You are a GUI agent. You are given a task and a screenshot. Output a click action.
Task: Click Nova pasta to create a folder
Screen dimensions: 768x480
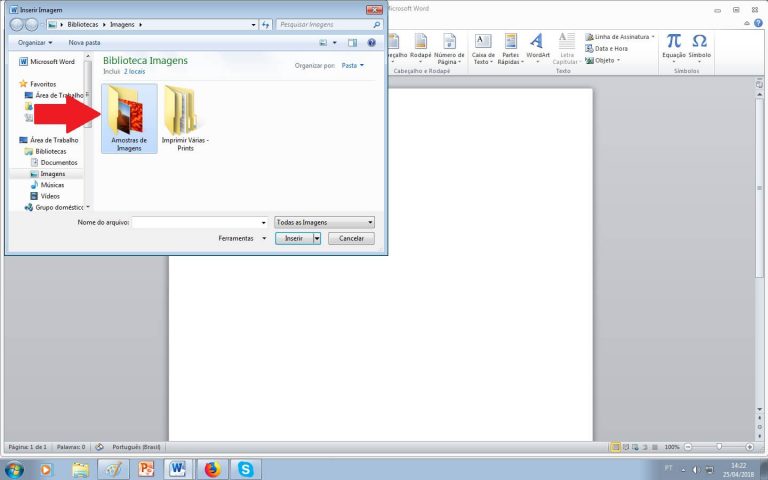pyautogui.click(x=84, y=43)
